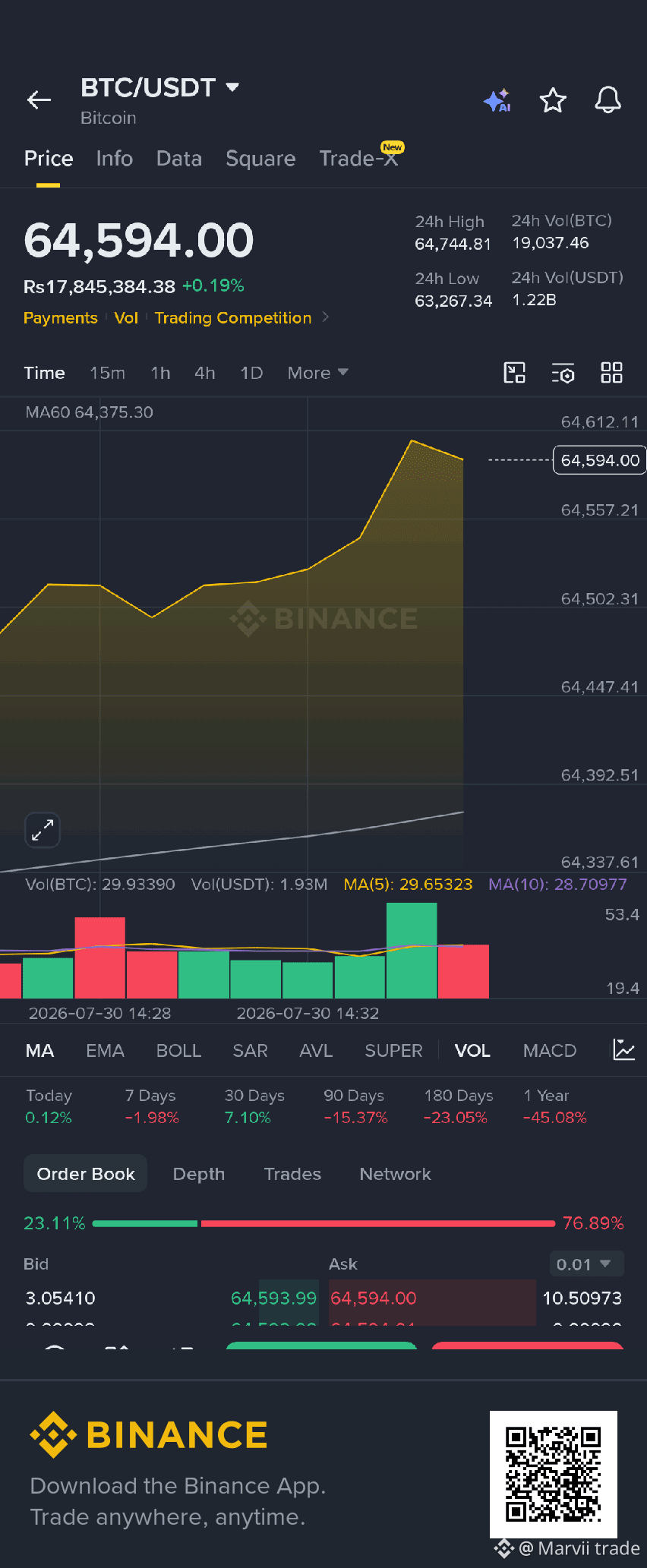The width and height of the screenshot is (647, 1568).
Task: Tap 1 Year -45.08% performance
Action: [x=555, y=1106]
